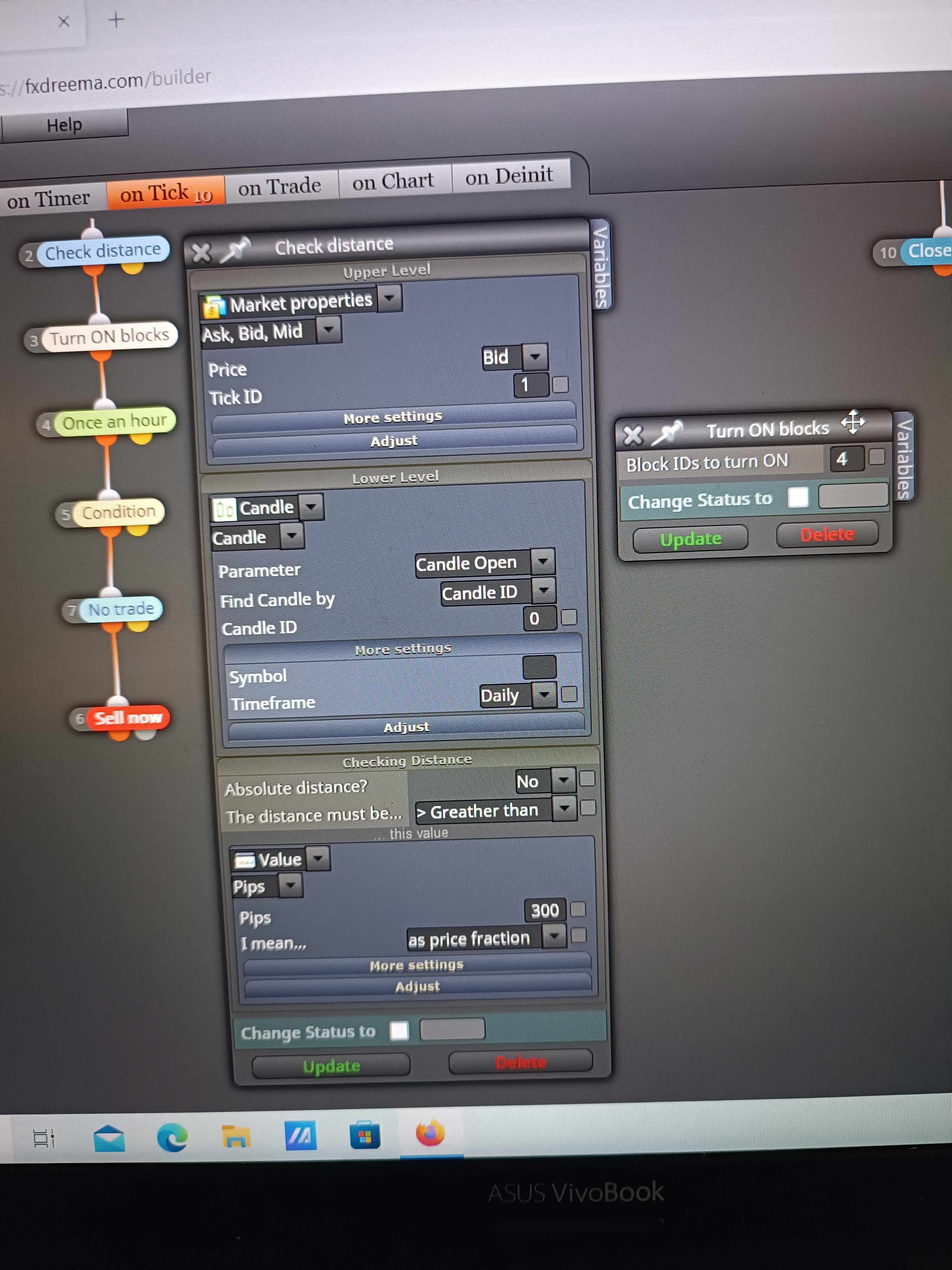Image resolution: width=952 pixels, height=1270 pixels.
Task: Toggle the Pips variable checkbox
Action: point(578,909)
